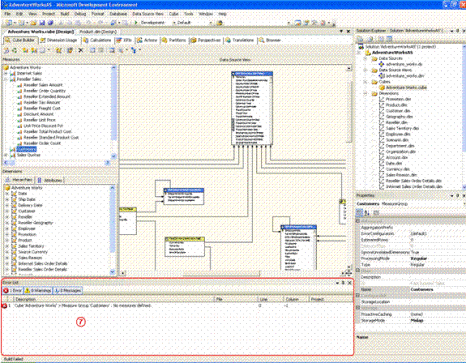
Task: Click the Measures pane horizontal scrollbar
Action: [57, 162]
